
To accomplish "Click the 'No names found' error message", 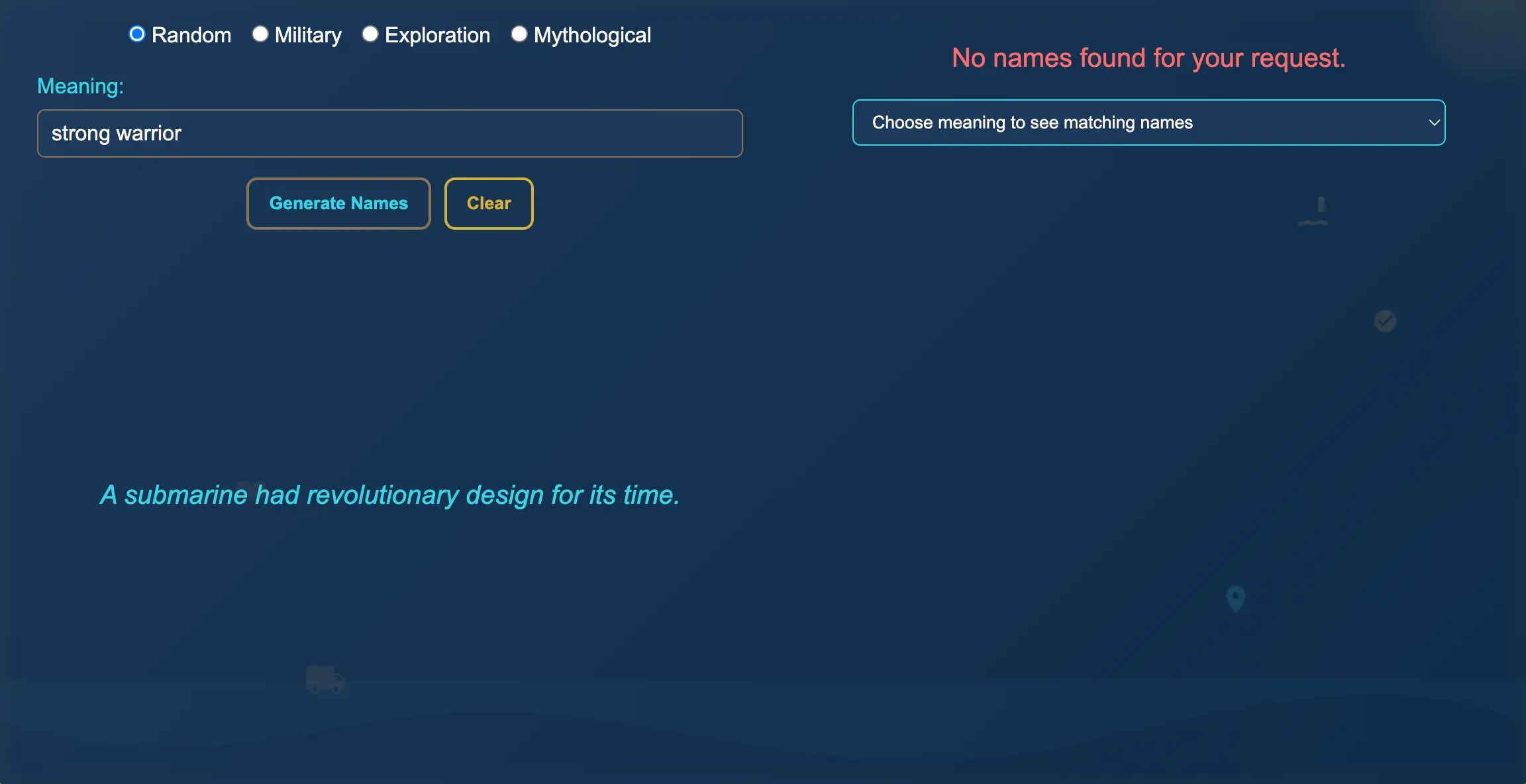I will tap(1148, 58).
